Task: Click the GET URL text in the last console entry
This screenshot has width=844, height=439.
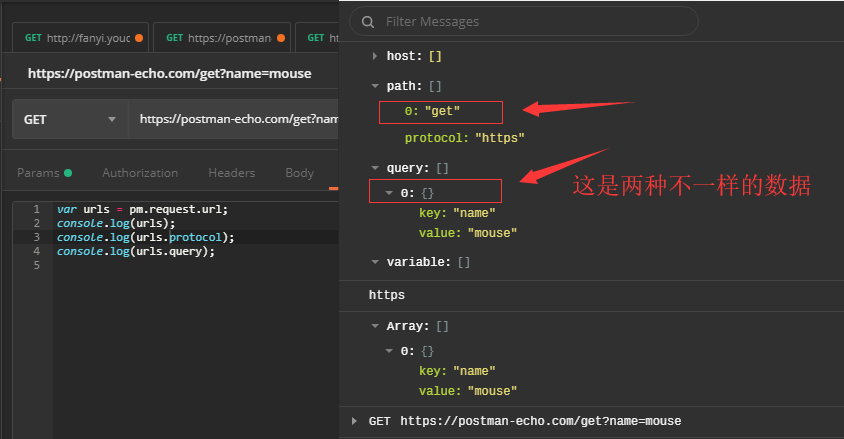Action: point(540,421)
